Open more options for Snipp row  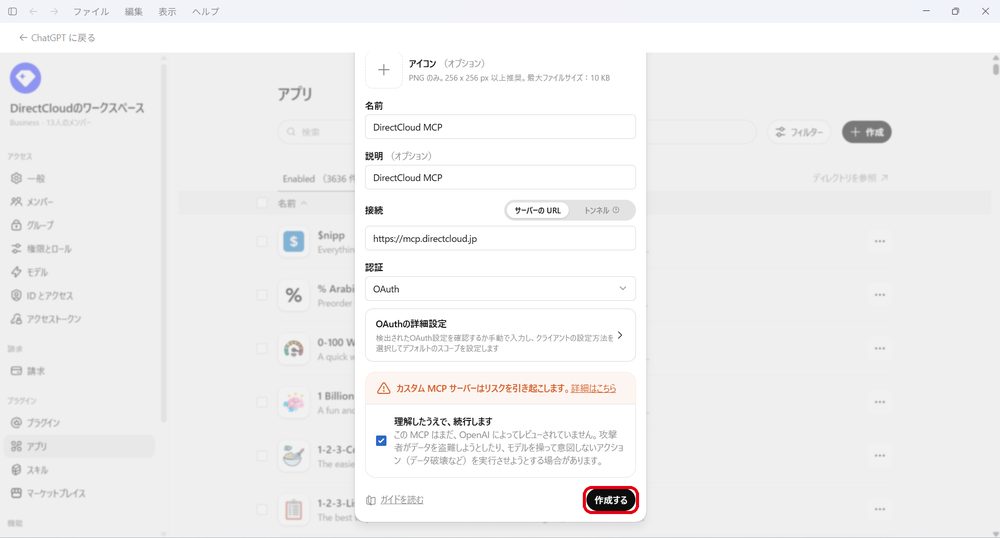tap(880, 242)
